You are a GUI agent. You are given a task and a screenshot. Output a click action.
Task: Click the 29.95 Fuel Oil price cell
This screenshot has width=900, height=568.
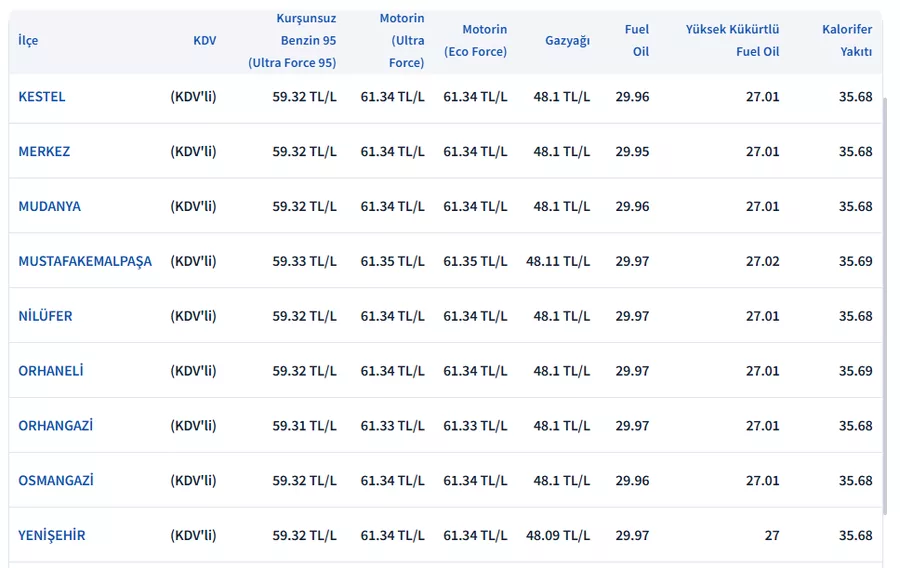tap(632, 152)
